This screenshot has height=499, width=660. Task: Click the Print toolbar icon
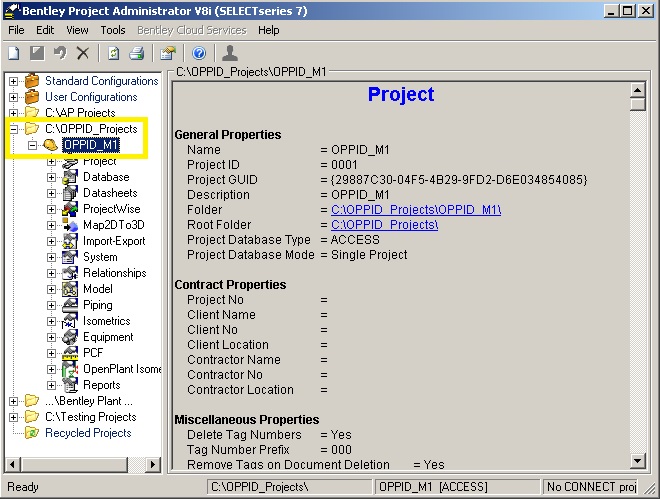coord(137,53)
